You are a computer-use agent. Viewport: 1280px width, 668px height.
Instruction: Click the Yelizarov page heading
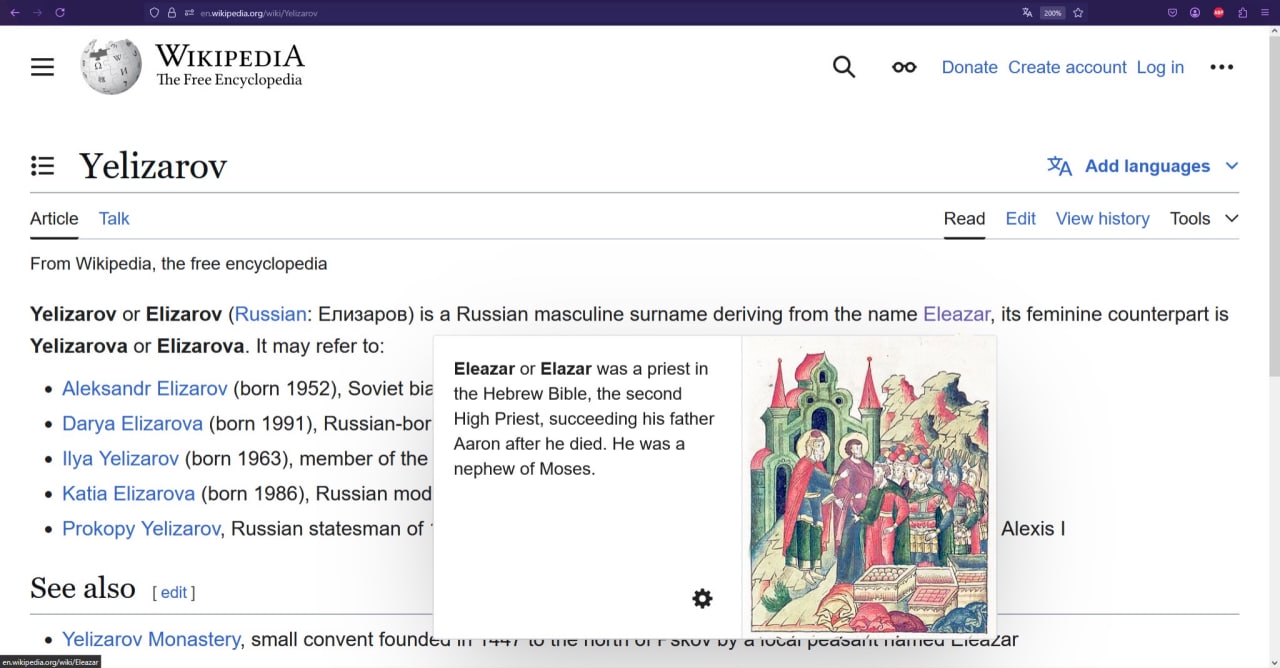[153, 166]
